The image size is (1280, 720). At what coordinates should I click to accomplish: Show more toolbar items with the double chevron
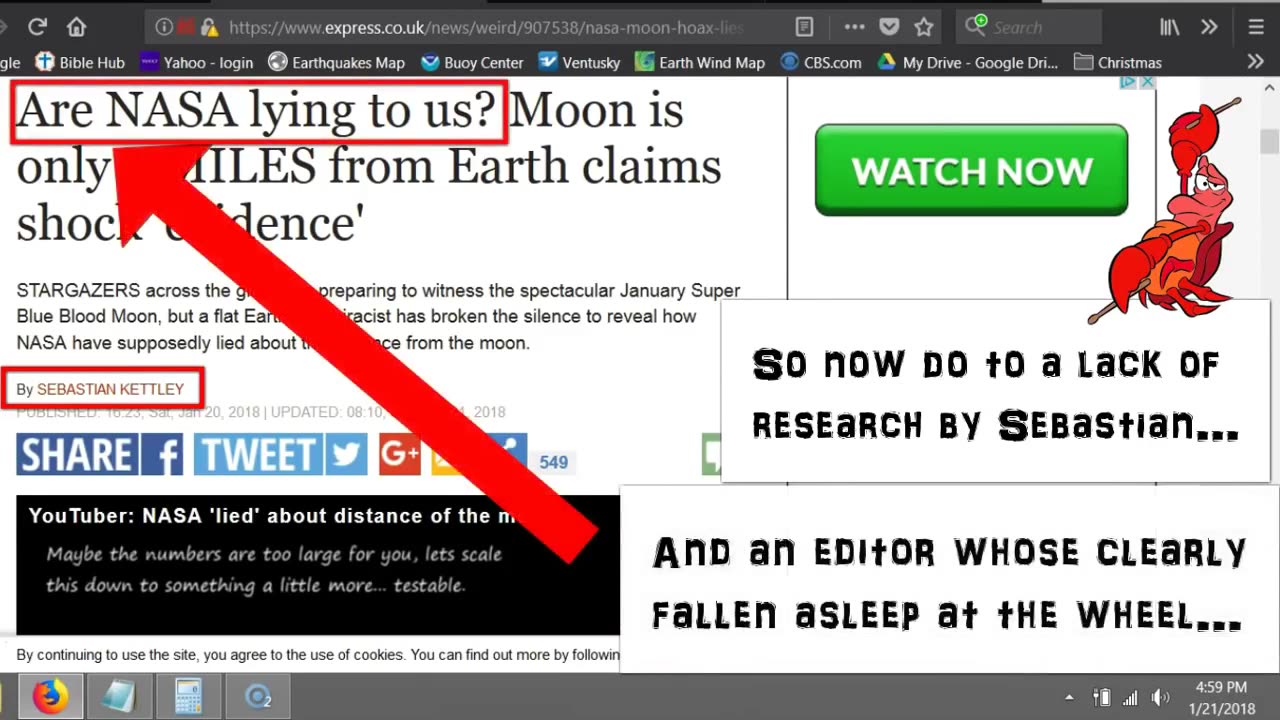pyautogui.click(x=1209, y=27)
